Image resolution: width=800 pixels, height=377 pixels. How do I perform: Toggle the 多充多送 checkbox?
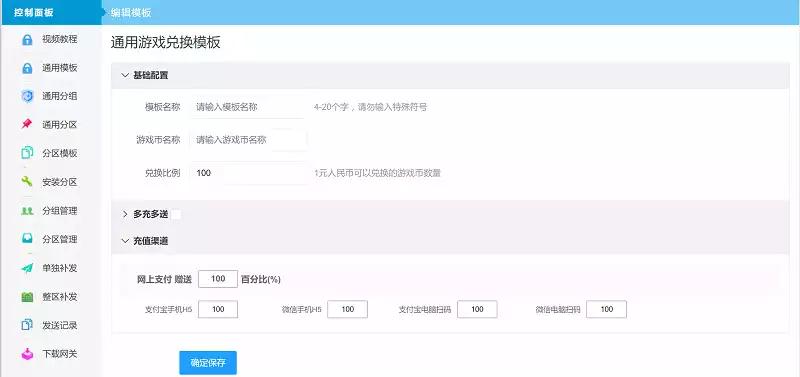click(176, 214)
